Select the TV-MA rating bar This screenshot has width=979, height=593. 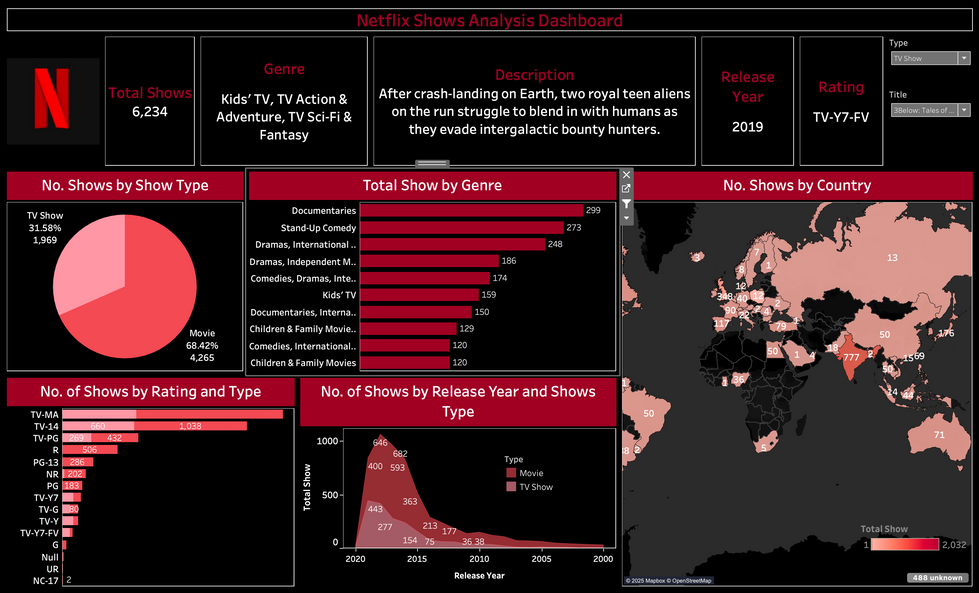click(172, 414)
